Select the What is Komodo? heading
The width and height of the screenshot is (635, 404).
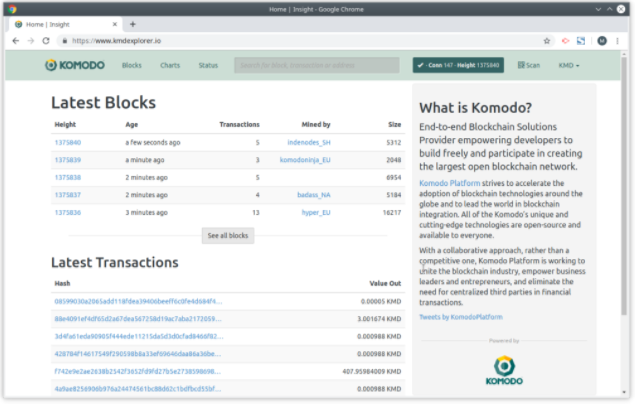tap(475, 108)
